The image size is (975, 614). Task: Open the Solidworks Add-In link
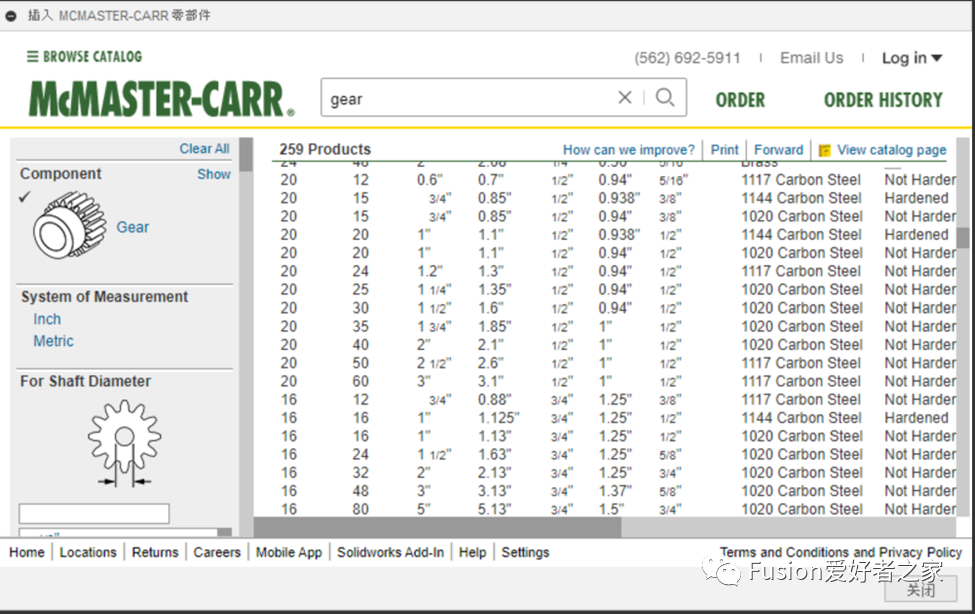(390, 552)
